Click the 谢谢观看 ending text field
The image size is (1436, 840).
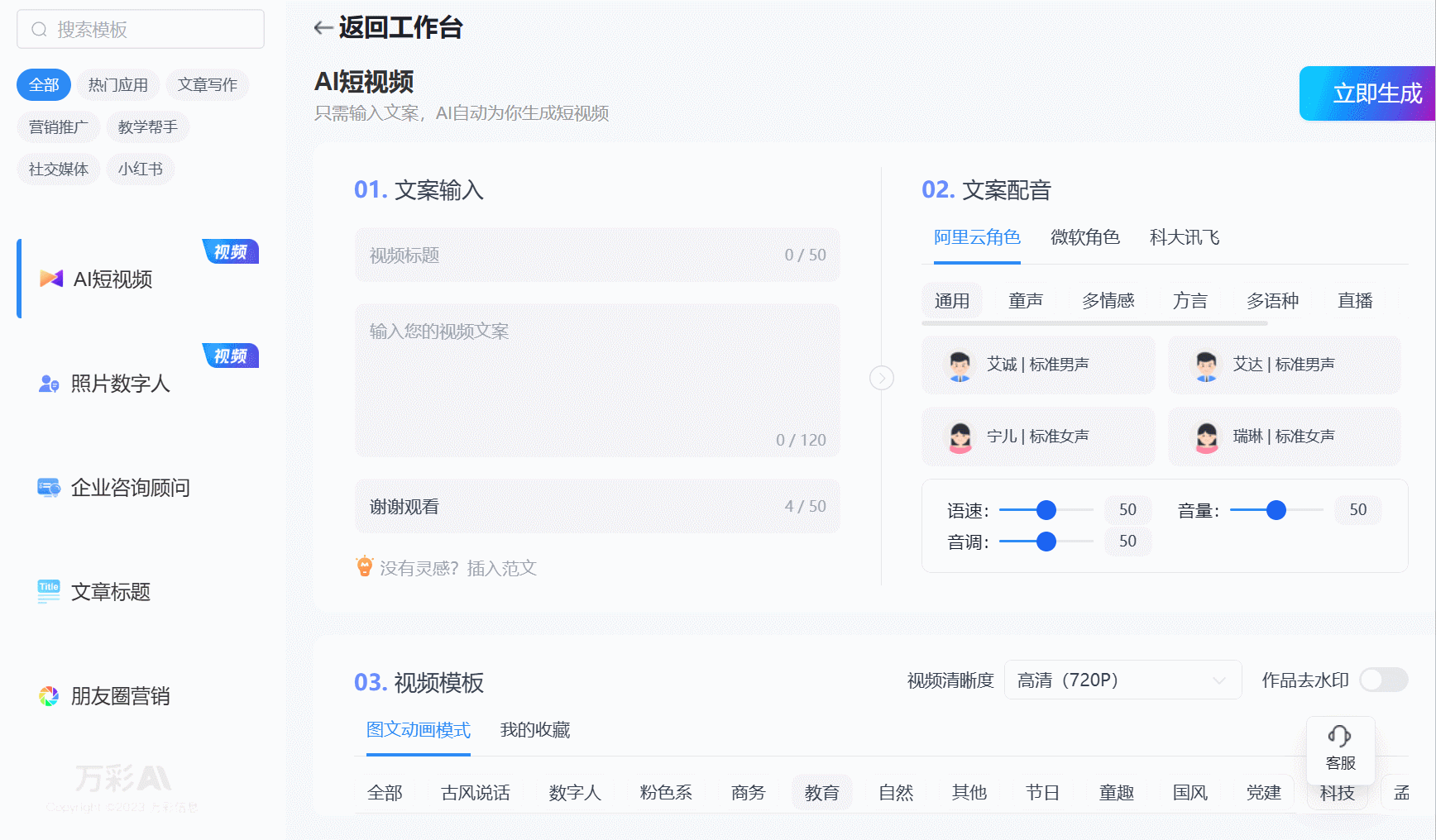click(597, 506)
